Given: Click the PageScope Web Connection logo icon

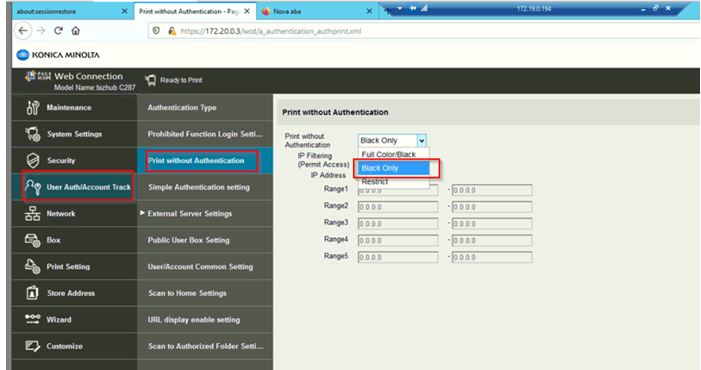Looking at the screenshot, I should (38, 76).
